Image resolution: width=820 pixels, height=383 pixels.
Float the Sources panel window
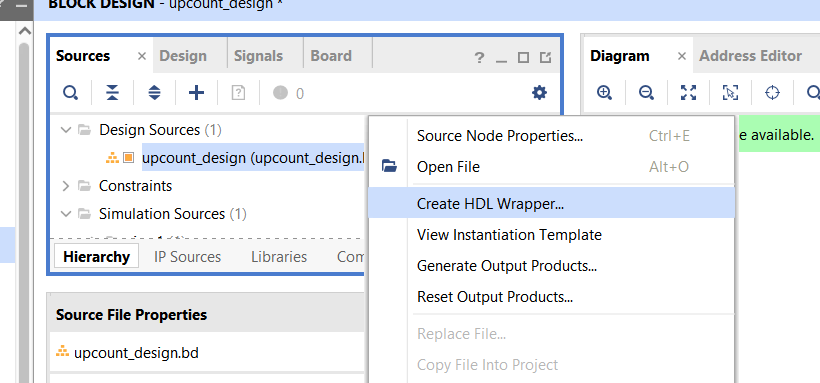tap(545, 58)
